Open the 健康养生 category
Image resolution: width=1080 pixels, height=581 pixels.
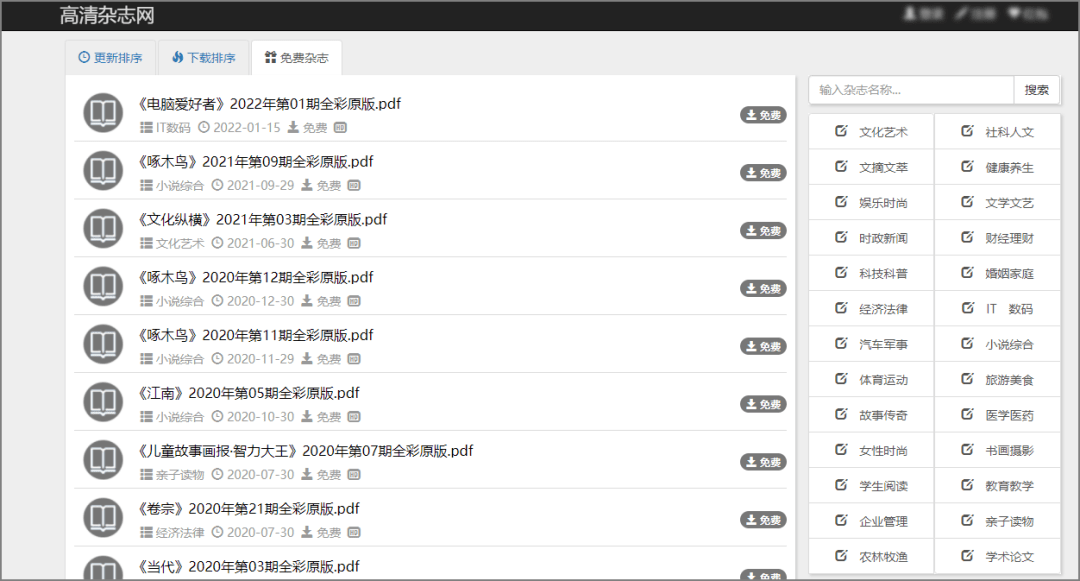pos(998,168)
